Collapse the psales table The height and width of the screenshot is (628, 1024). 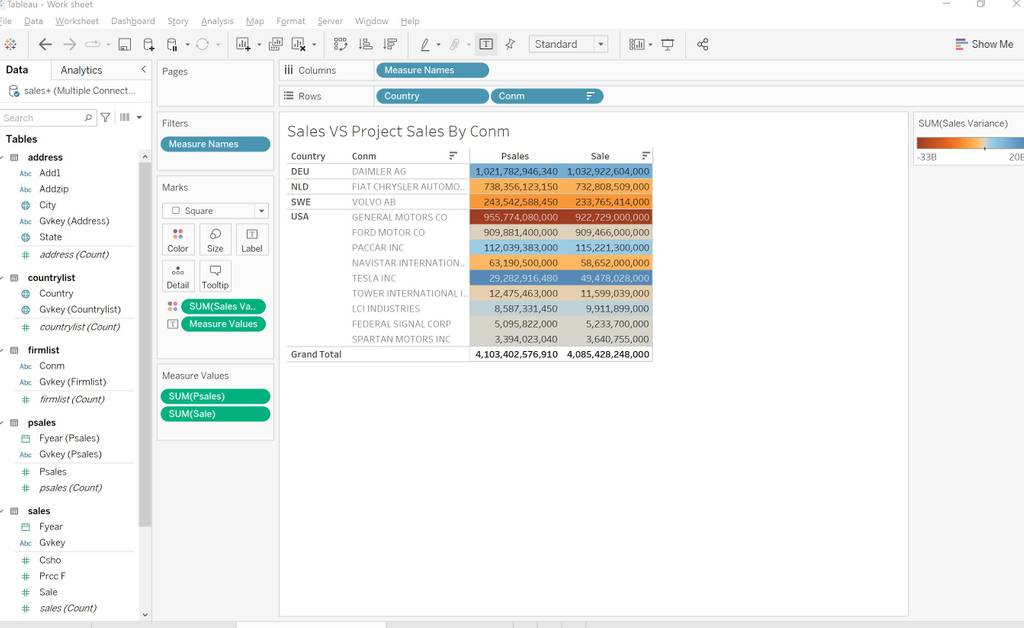coord(3,422)
